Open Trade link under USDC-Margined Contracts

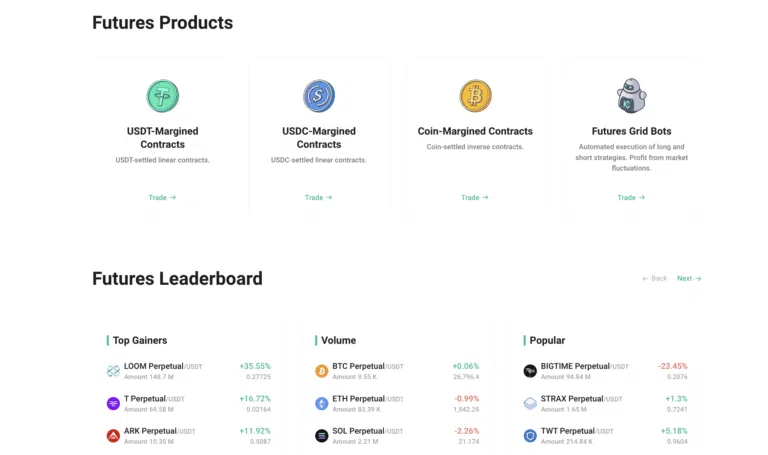point(318,197)
